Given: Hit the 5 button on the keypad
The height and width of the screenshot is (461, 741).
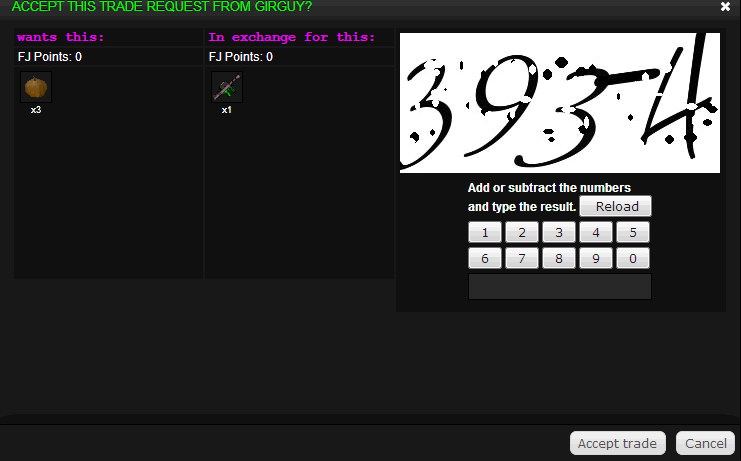Looking at the screenshot, I should 632,232.
